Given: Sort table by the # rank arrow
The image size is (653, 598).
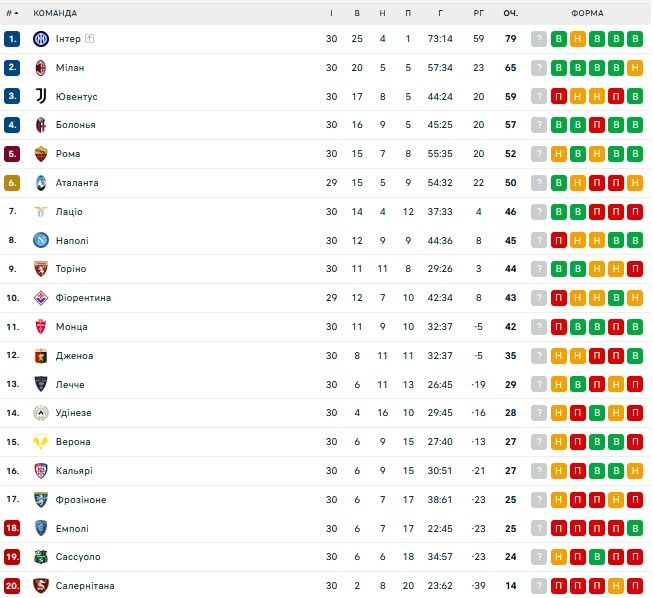Looking at the screenshot, I should click(x=12, y=13).
